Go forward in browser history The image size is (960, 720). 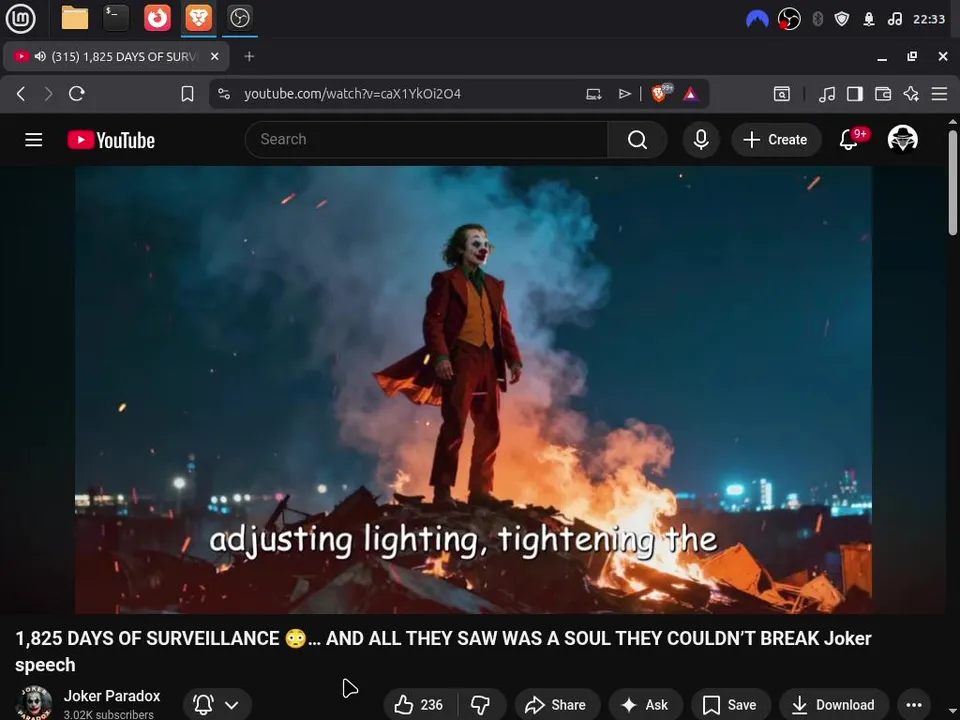(x=48, y=94)
